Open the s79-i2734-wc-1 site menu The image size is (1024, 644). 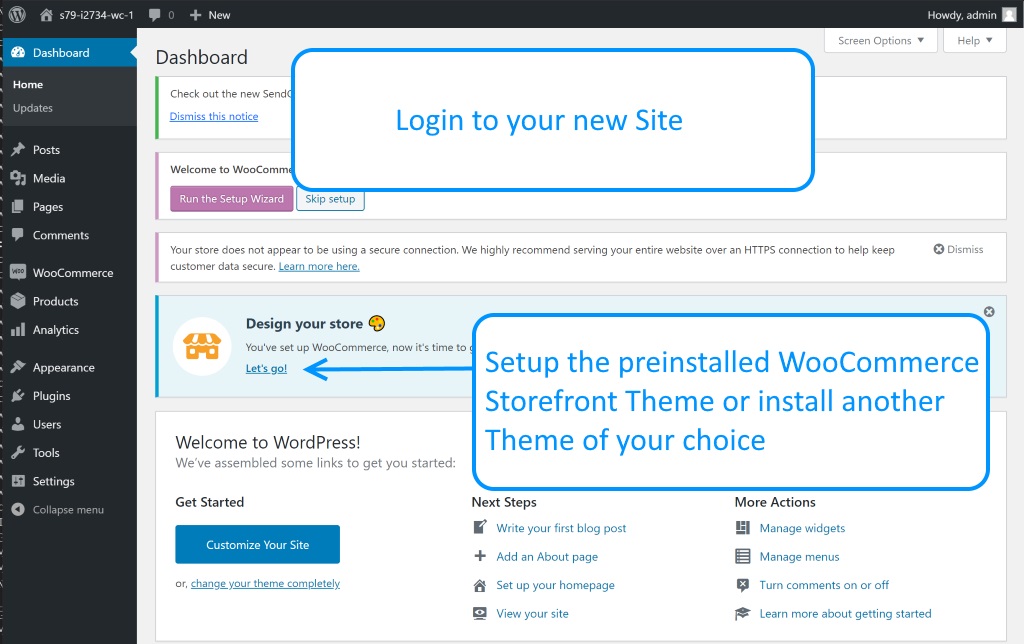[87, 14]
